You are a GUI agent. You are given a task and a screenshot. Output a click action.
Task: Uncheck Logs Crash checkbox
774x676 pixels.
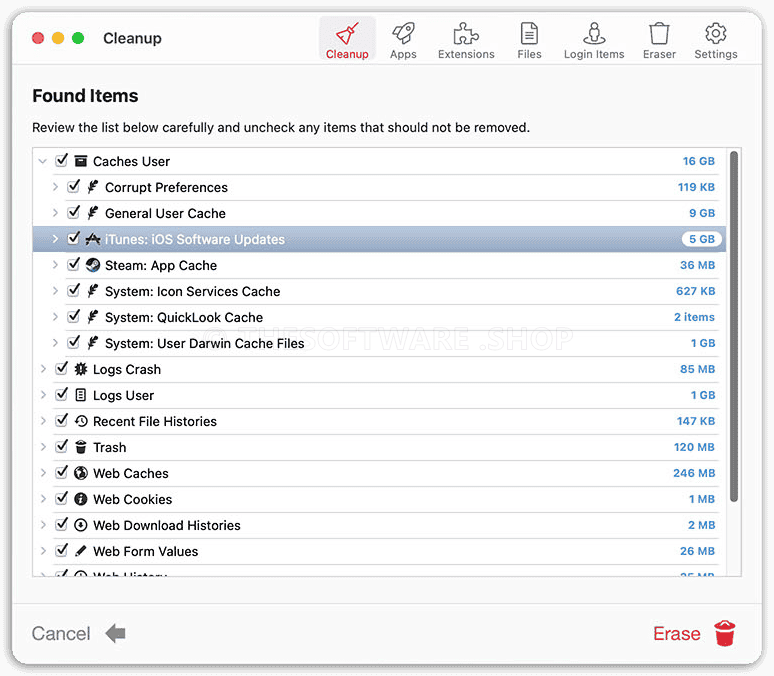coord(62,368)
